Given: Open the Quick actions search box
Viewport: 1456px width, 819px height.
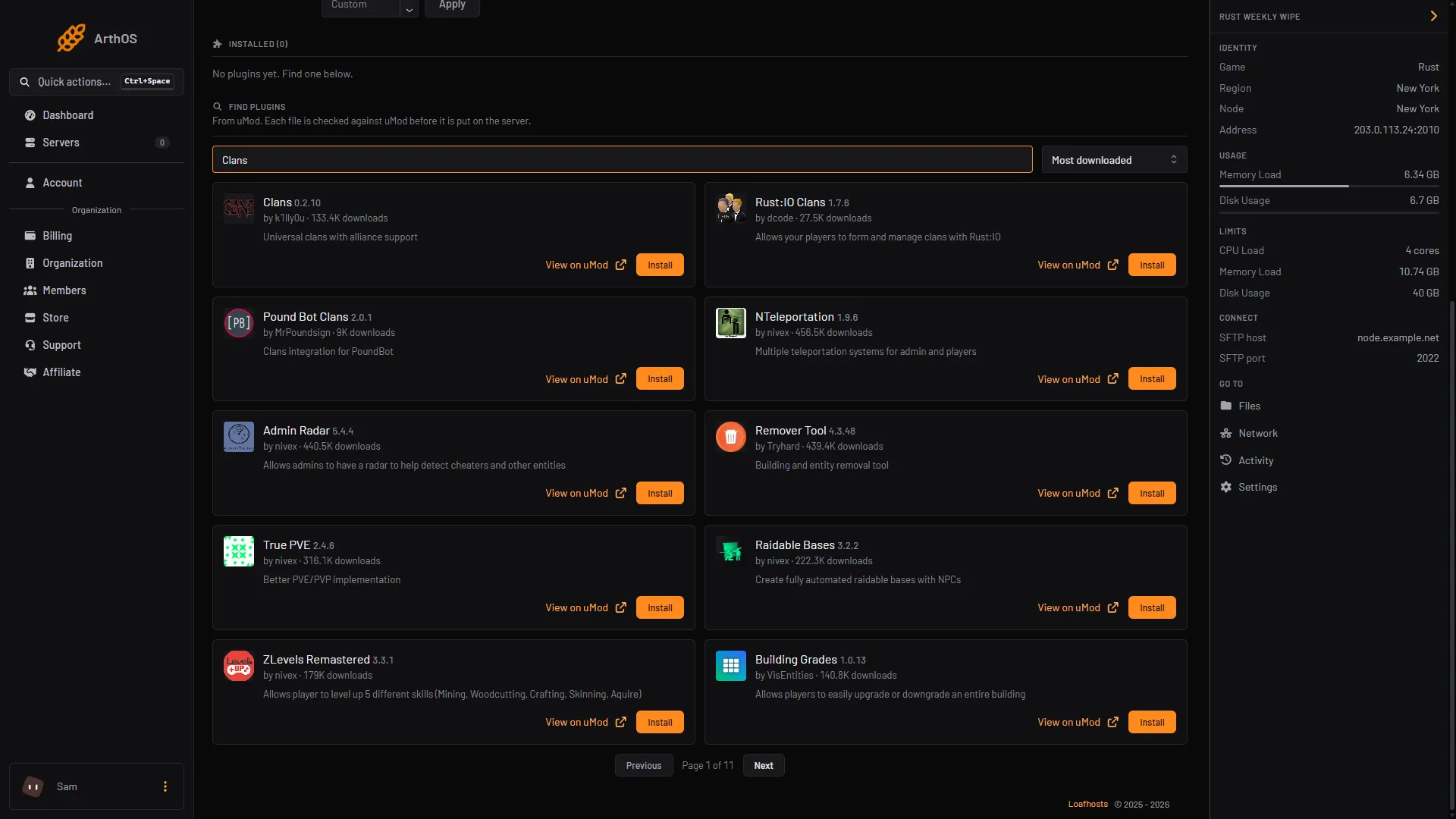Looking at the screenshot, I should (x=96, y=82).
